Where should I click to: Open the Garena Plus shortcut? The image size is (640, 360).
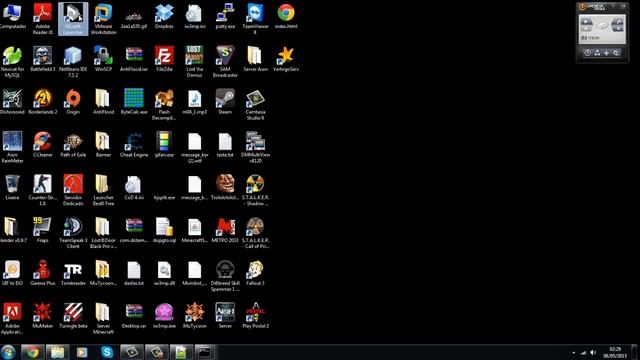[x=42, y=273]
